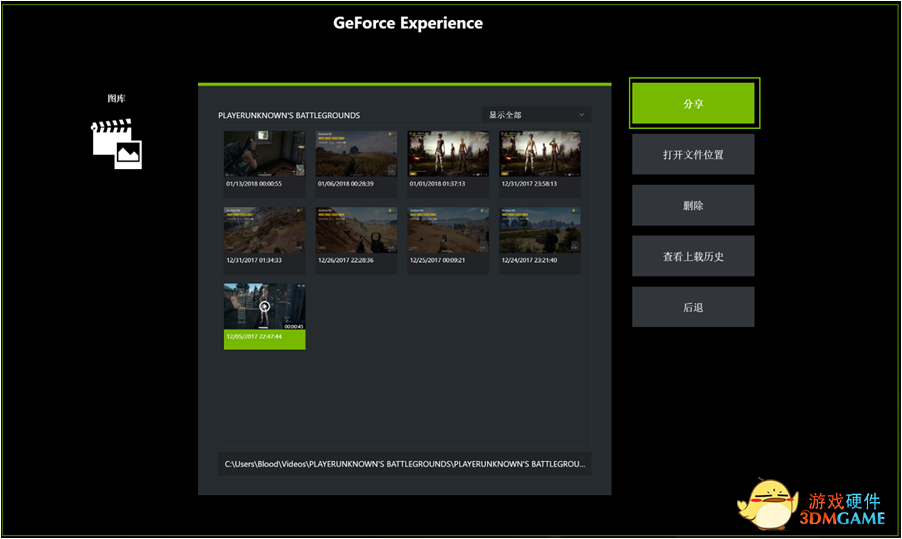Click the 图库 gallery clapperboard icon
The width and height of the screenshot is (902, 539).
(x=116, y=144)
